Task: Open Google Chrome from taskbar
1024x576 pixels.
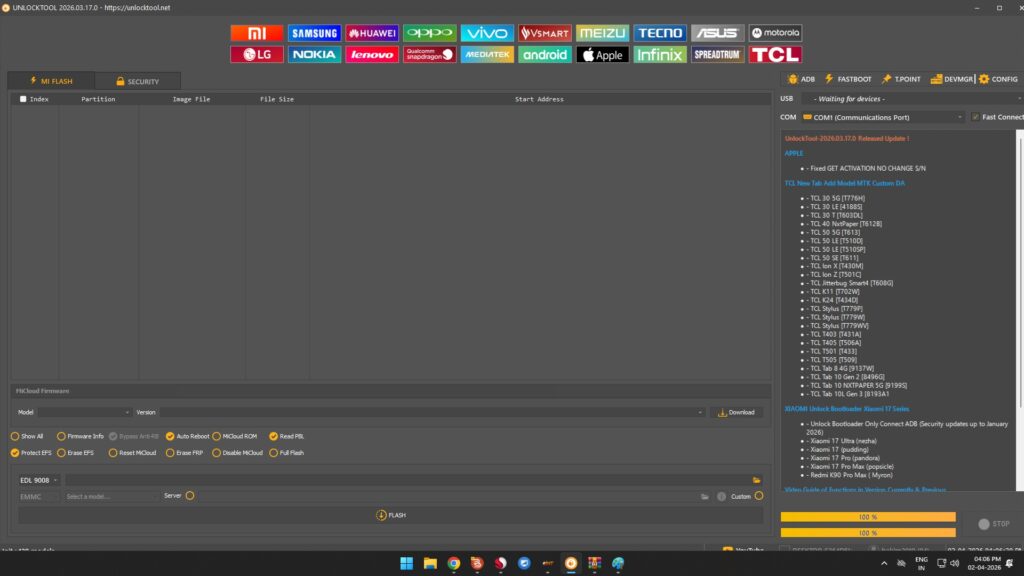Action: click(x=453, y=563)
